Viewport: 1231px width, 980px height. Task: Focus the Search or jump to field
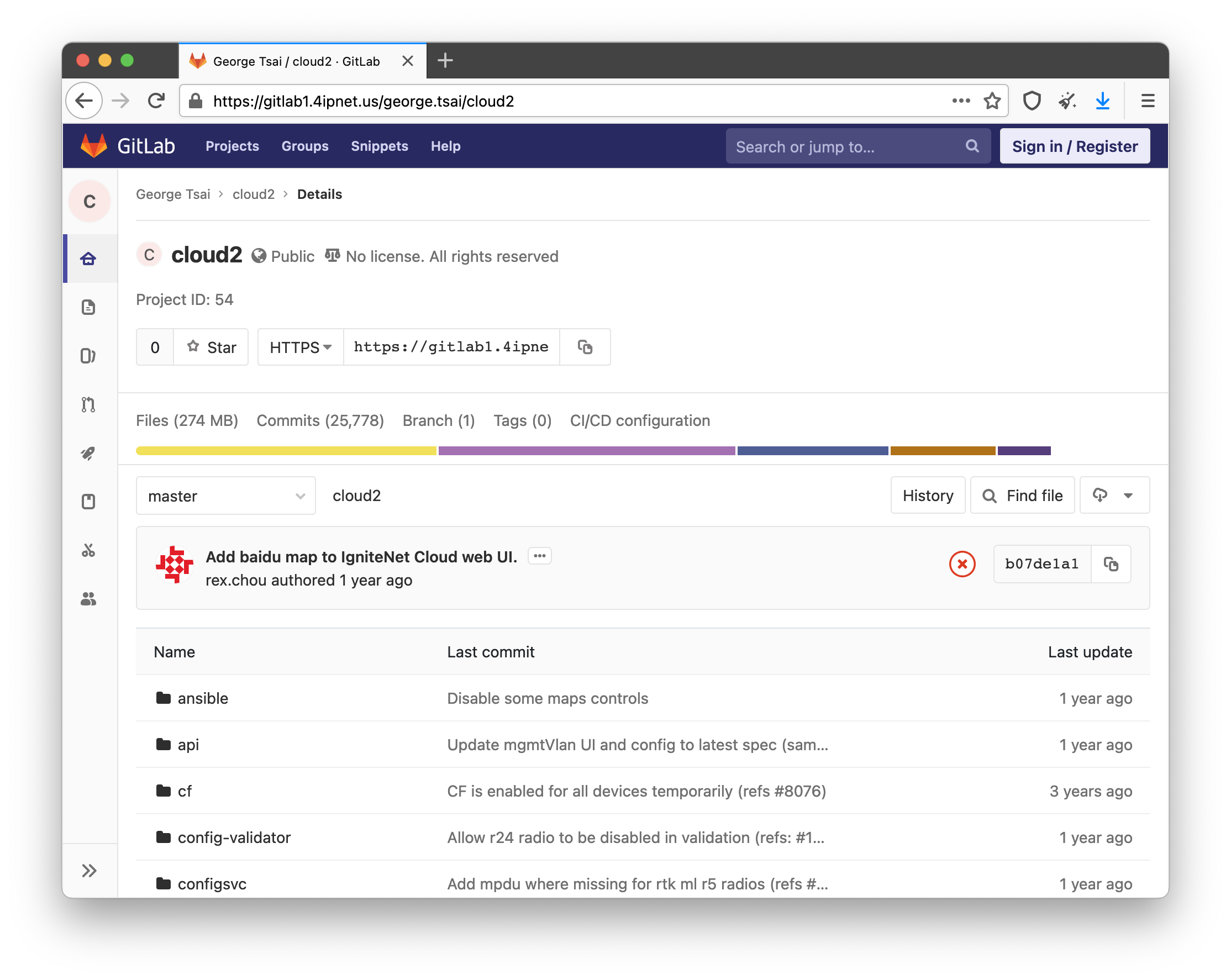click(858, 146)
